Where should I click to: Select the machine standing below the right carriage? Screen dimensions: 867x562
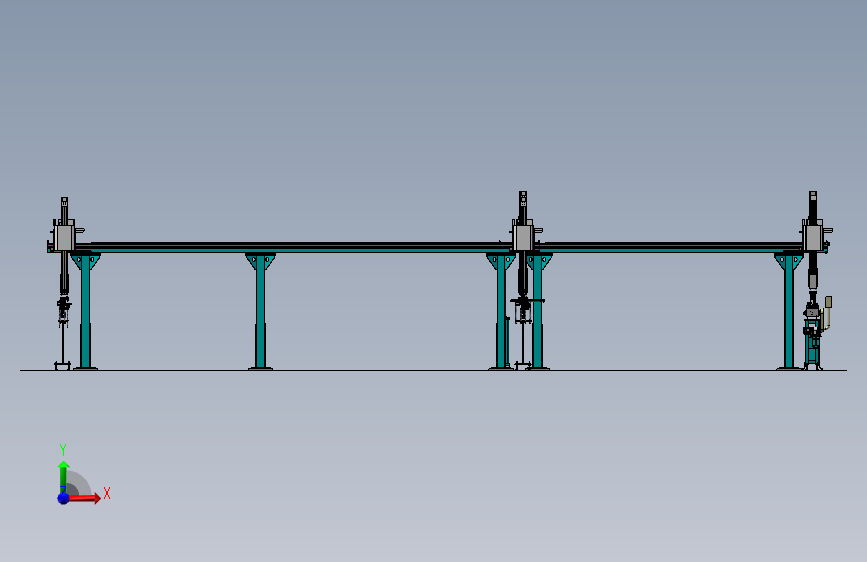click(813, 334)
